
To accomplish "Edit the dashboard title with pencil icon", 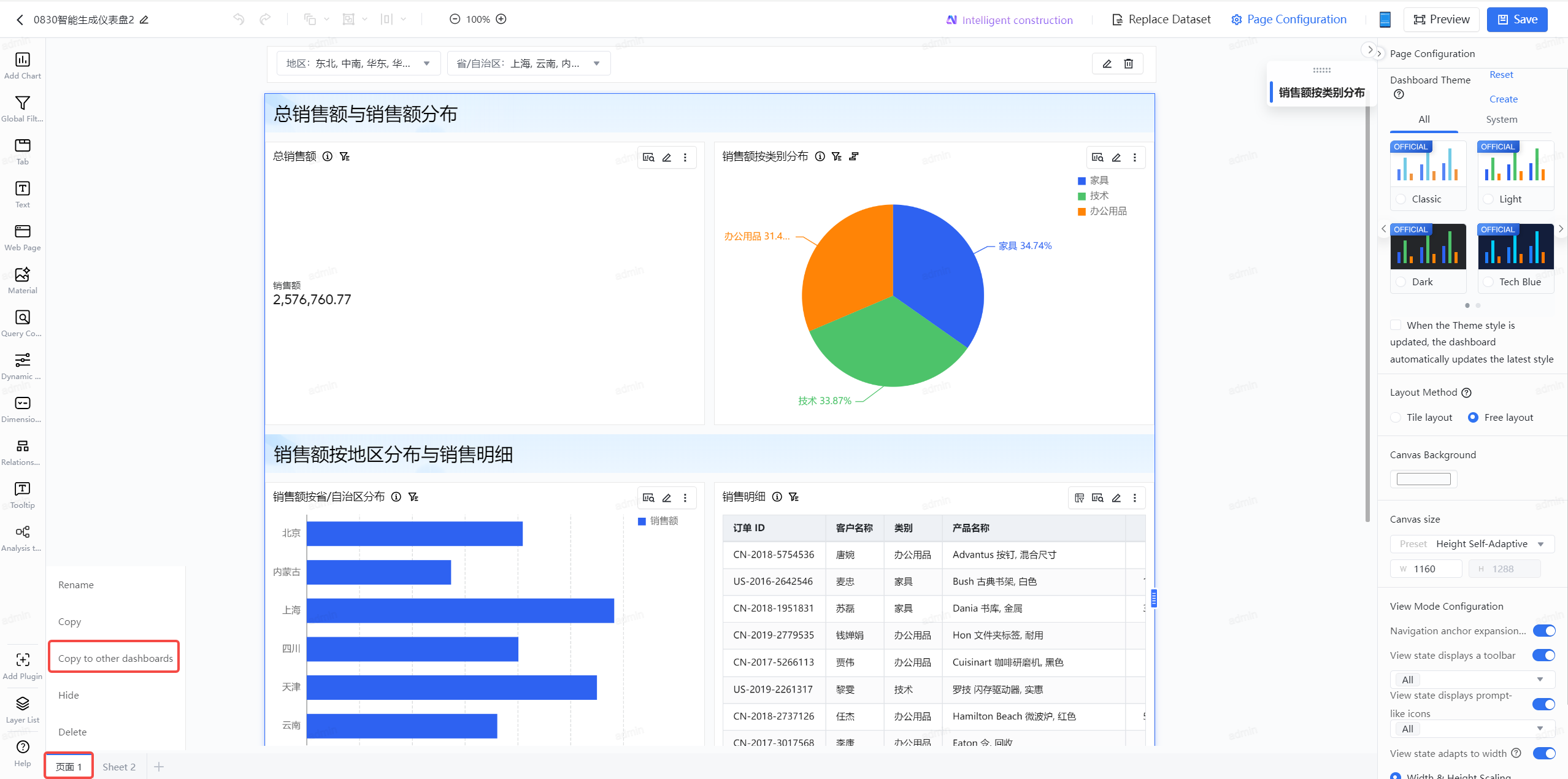I will pos(144,20).
